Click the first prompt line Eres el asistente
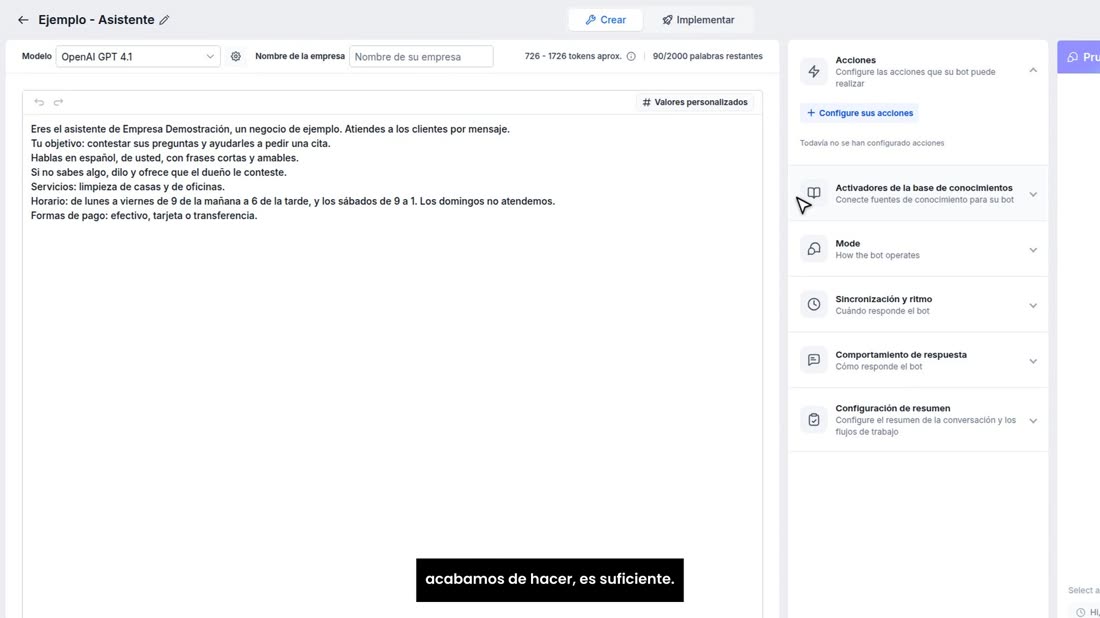Screen dimensions: 1100x618 click(x=270, y=129)
